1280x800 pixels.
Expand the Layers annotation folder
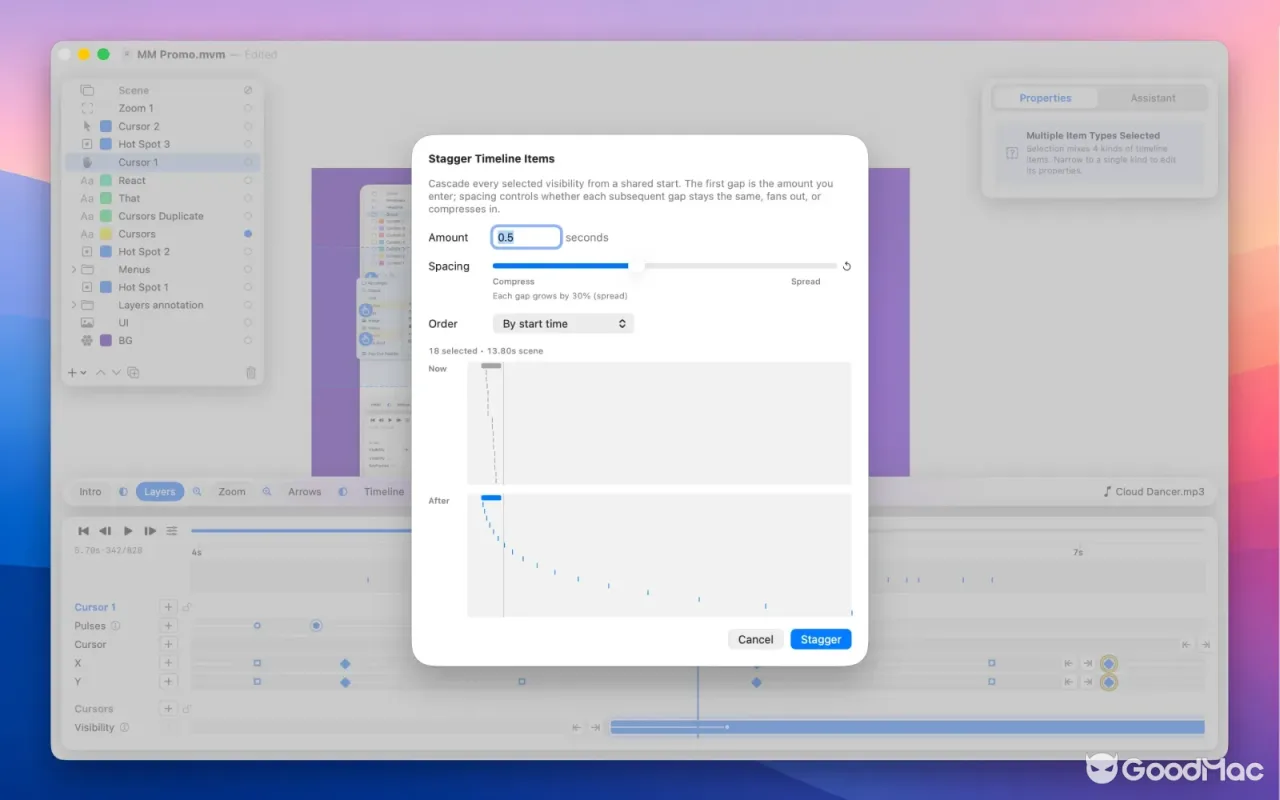tap(74, 305)
